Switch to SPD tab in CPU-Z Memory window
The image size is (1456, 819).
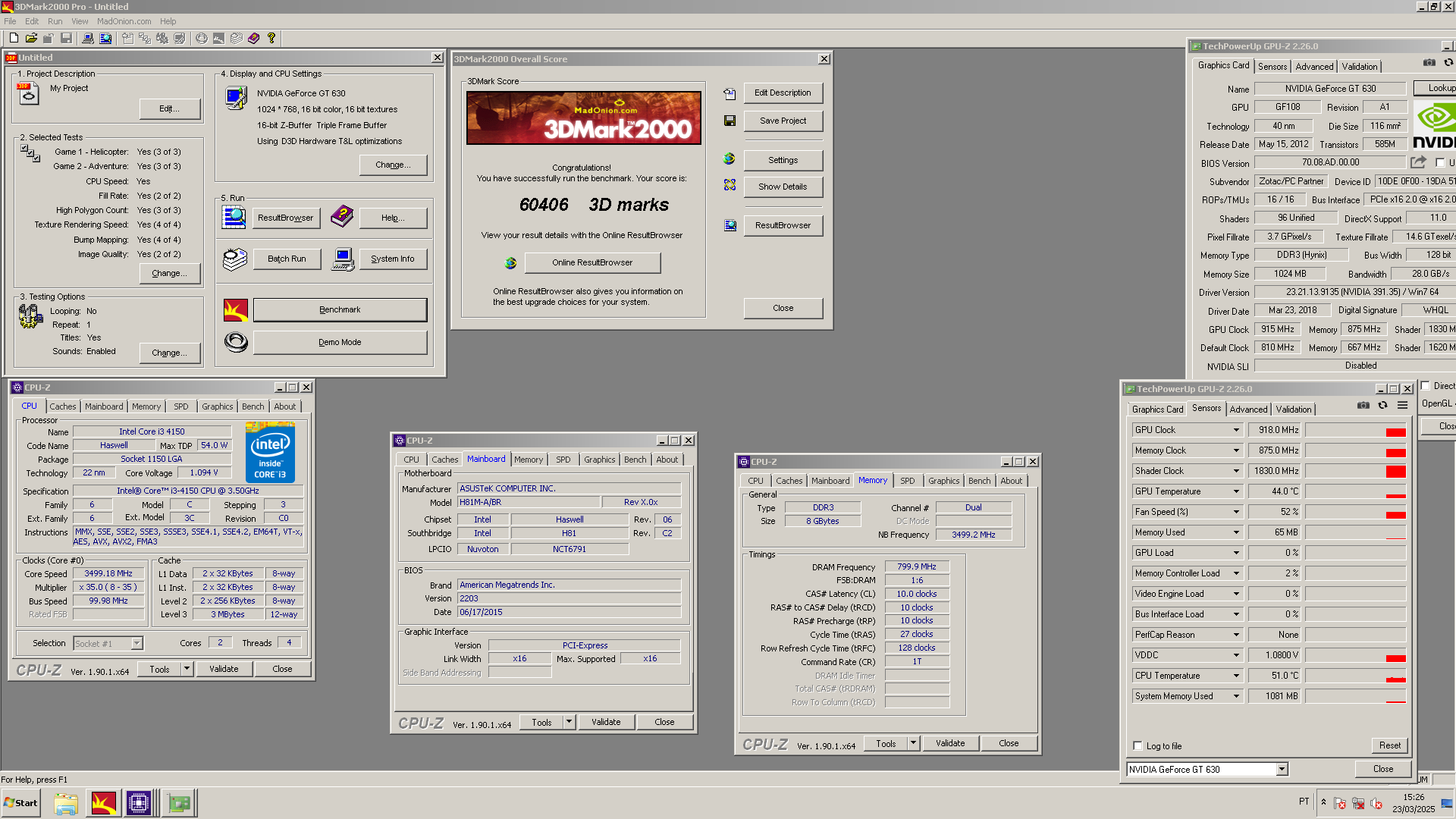907,481
